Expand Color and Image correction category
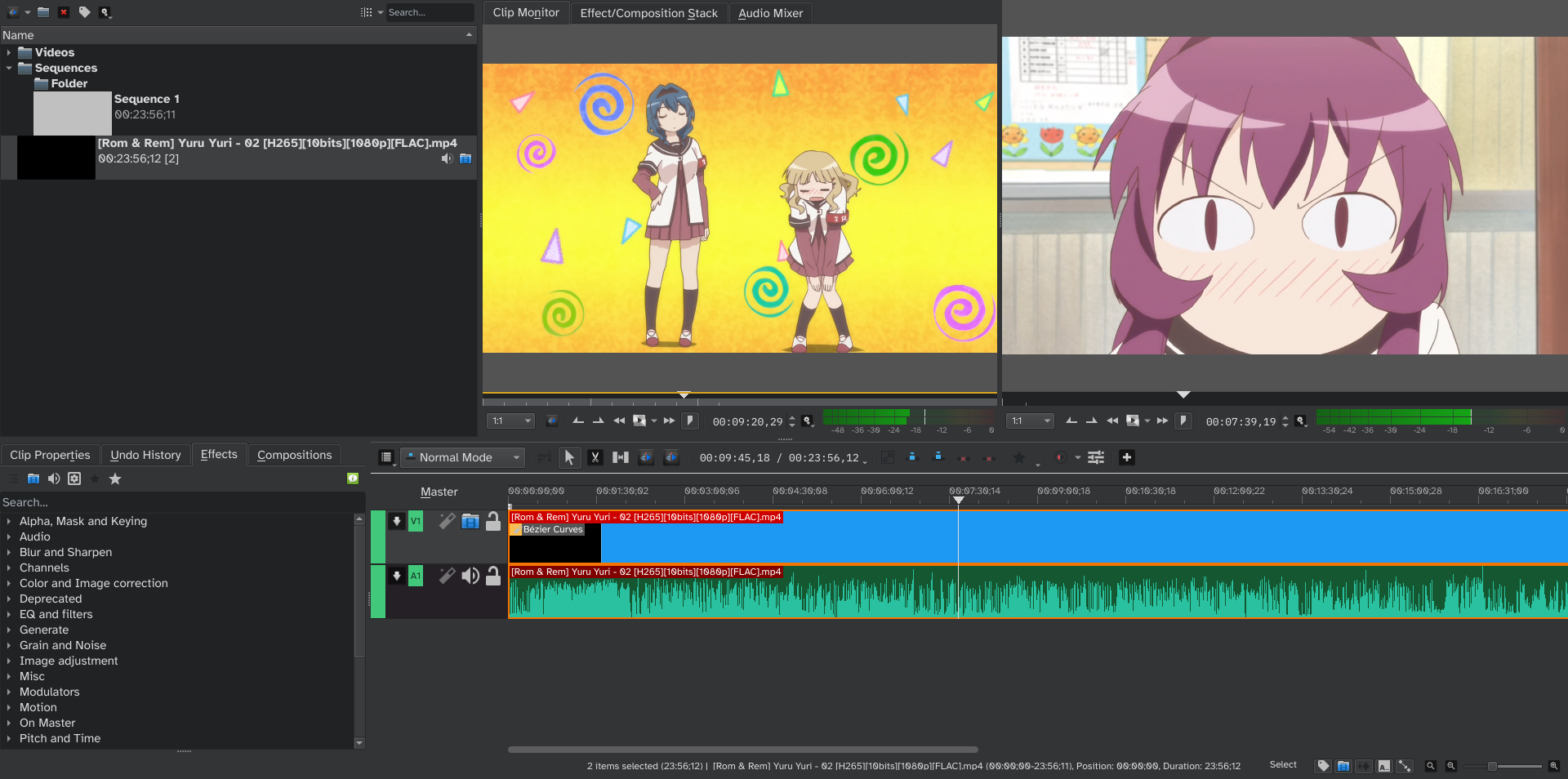 [x=9, y=583]
